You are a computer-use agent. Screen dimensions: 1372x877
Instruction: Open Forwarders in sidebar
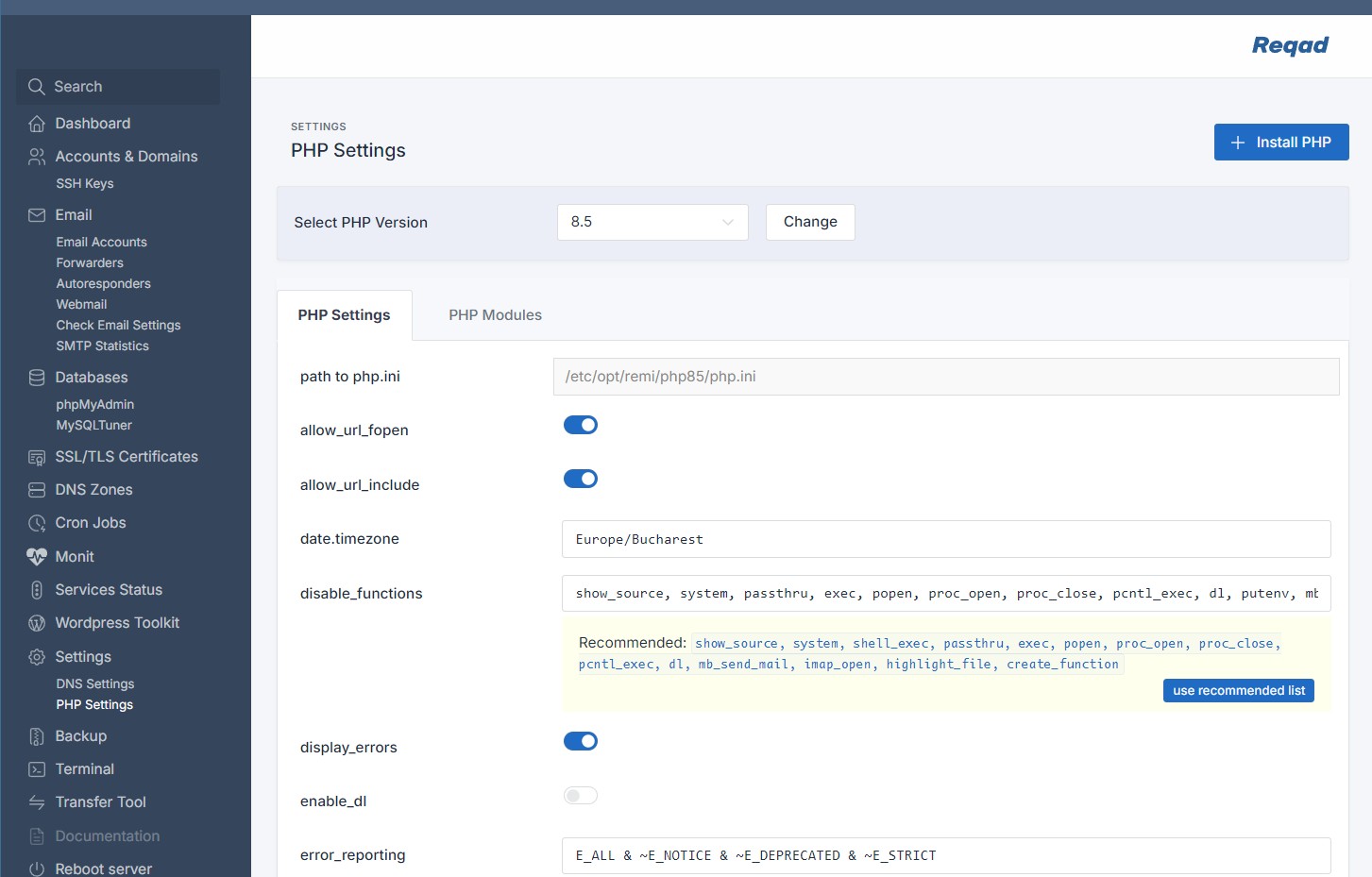click(90, 263)
